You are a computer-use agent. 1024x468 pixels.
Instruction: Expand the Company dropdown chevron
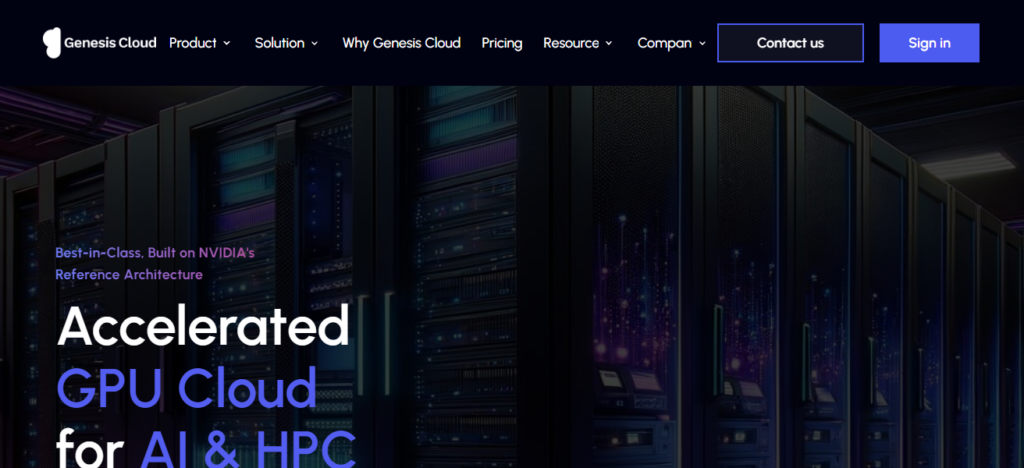pyautogui.click(x=702, y=43)
